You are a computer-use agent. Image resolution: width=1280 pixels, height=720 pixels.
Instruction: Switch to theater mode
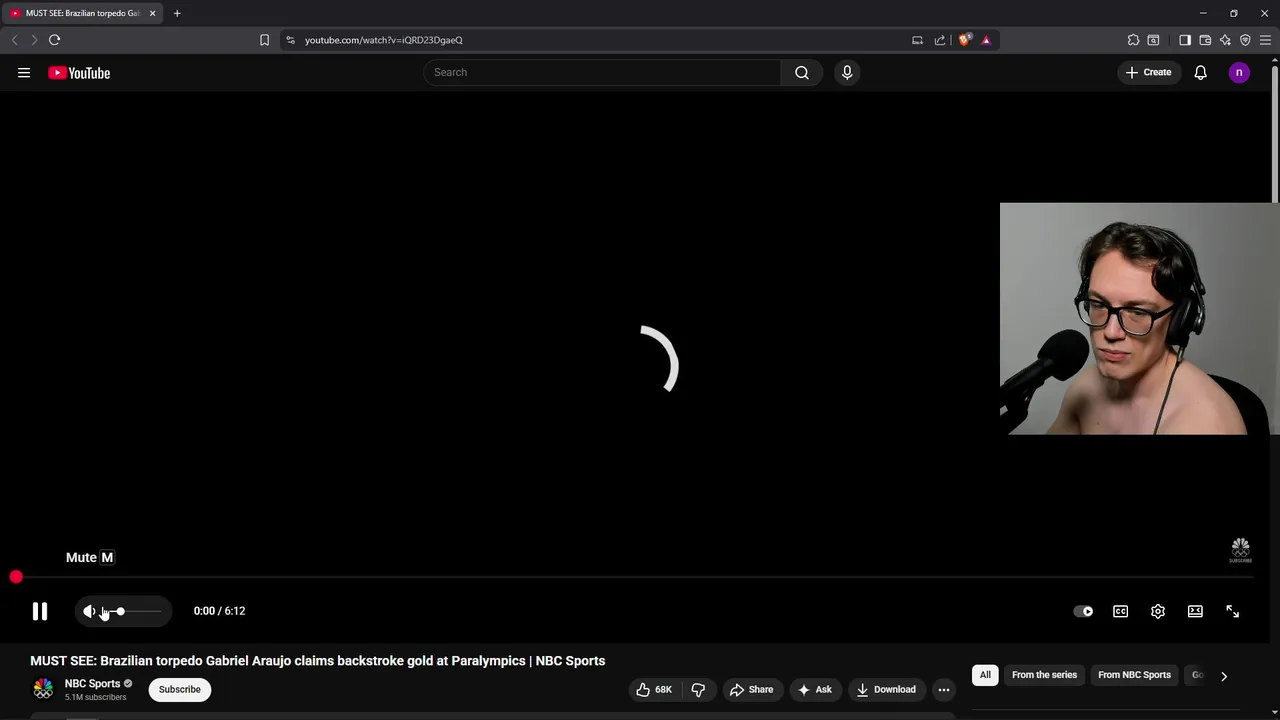click(1195, 611)
